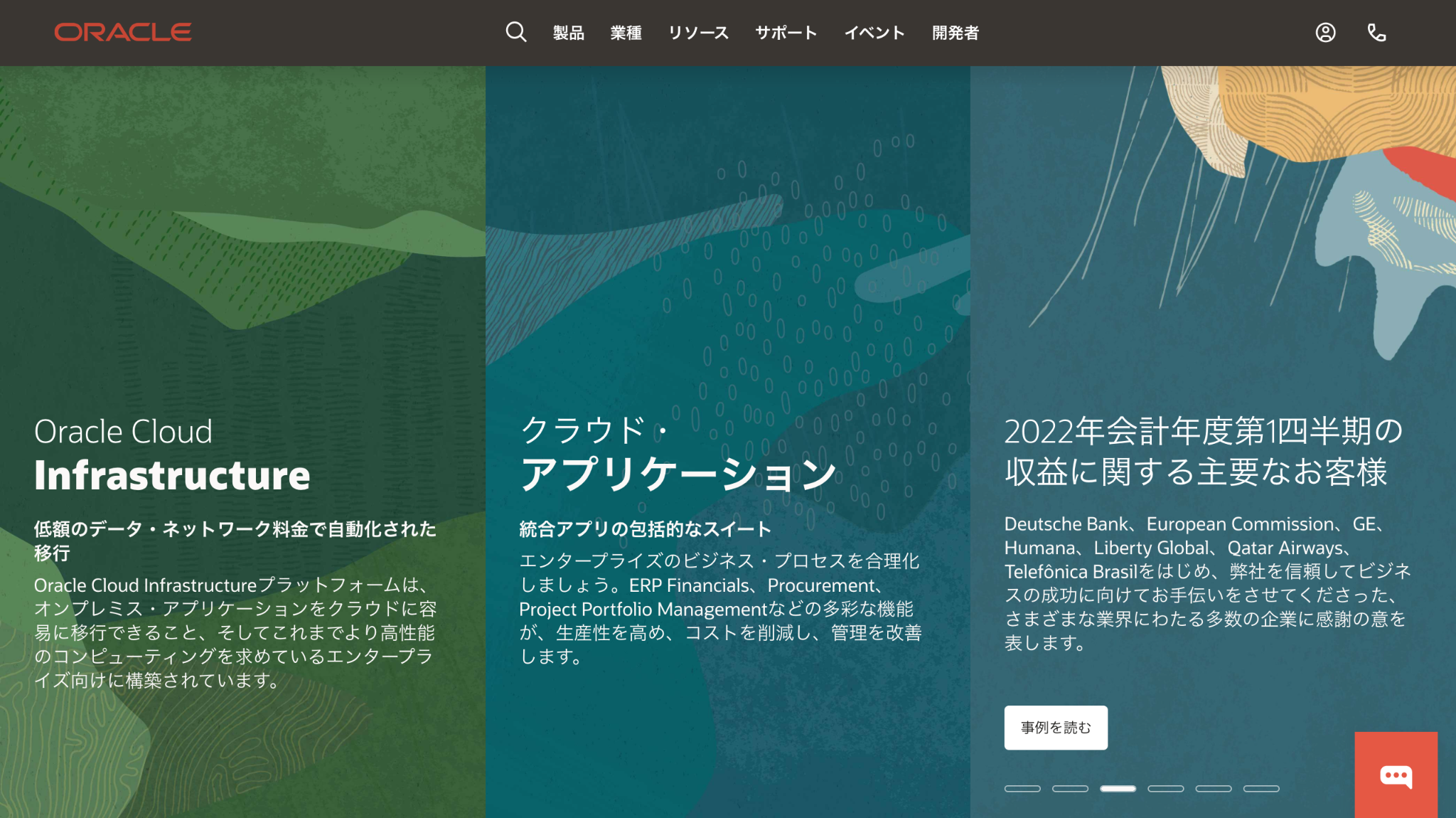Open the イベント menu
This screenshot has width=1456, height=818.
click(x=874, y=33)
